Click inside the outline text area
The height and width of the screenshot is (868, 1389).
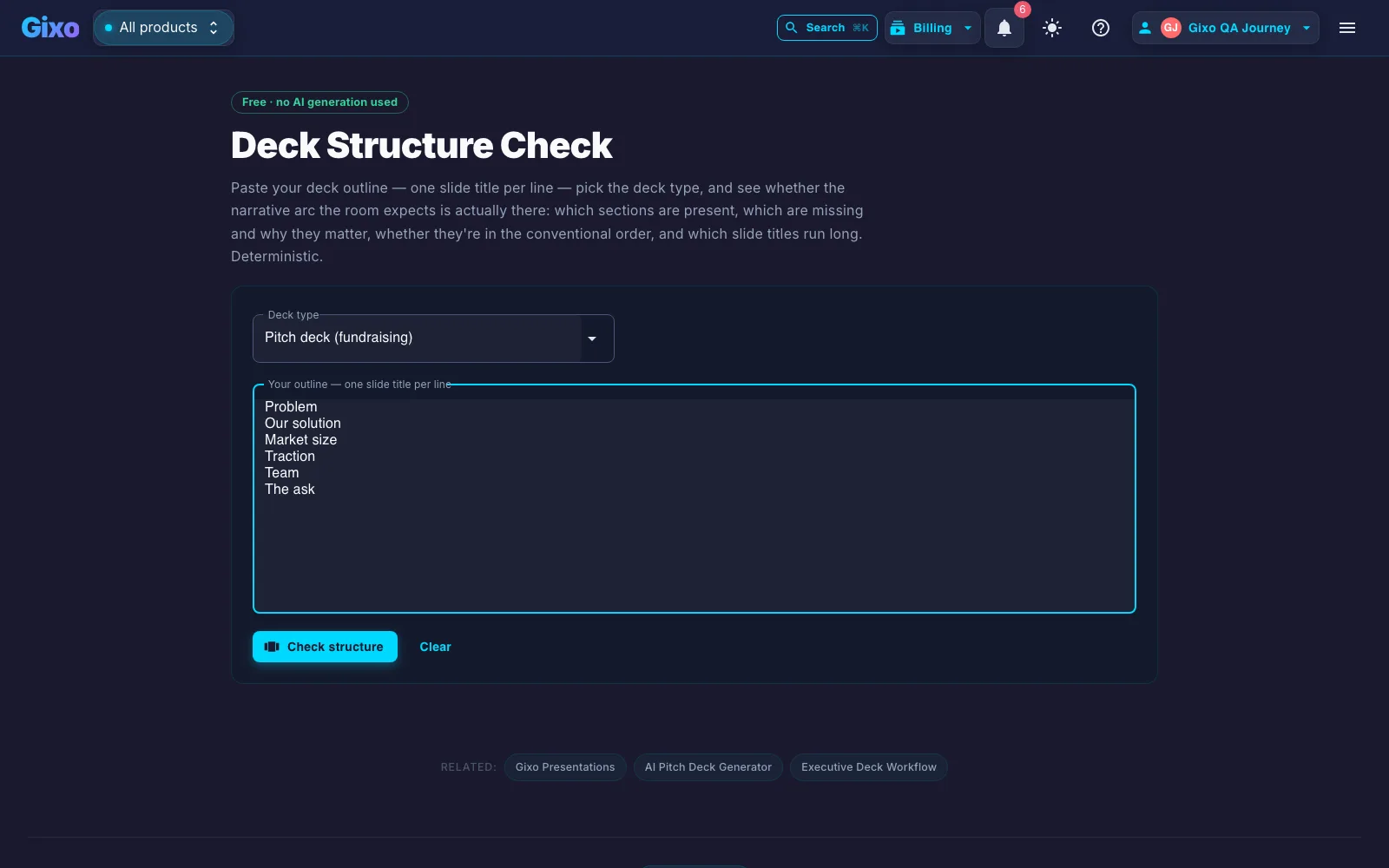point(694,499)
